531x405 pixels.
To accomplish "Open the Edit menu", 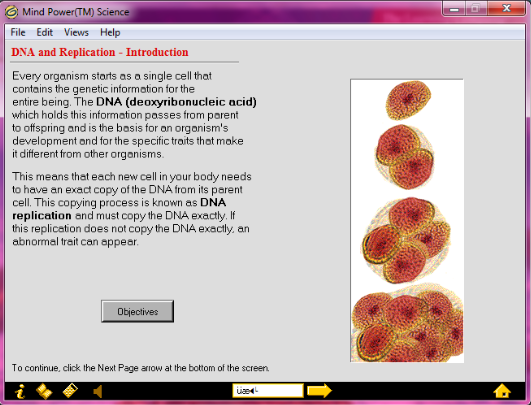I will click(44, 33).
